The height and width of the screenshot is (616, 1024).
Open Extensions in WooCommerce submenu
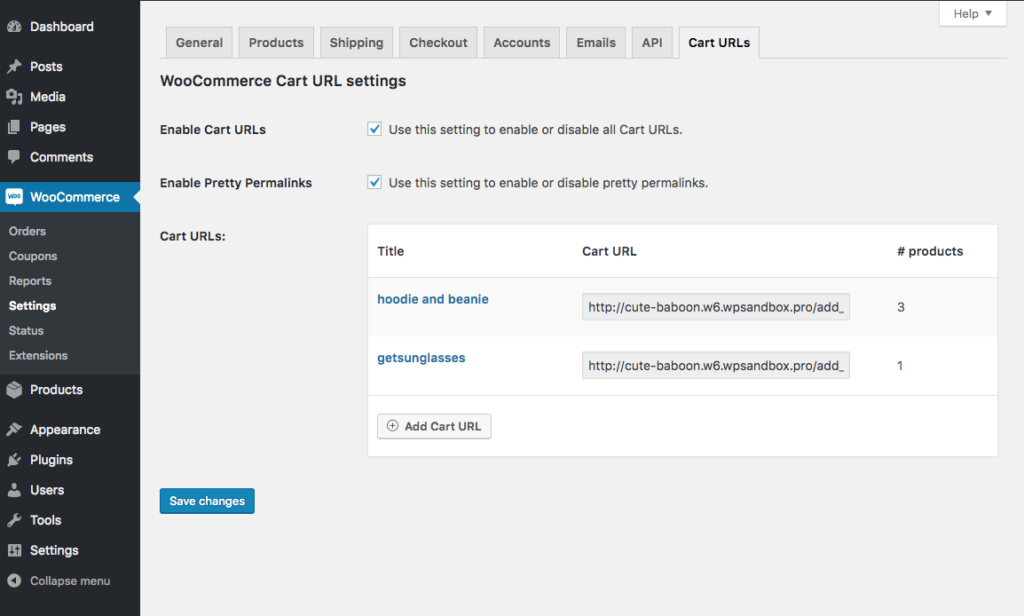tap(38, 355)
